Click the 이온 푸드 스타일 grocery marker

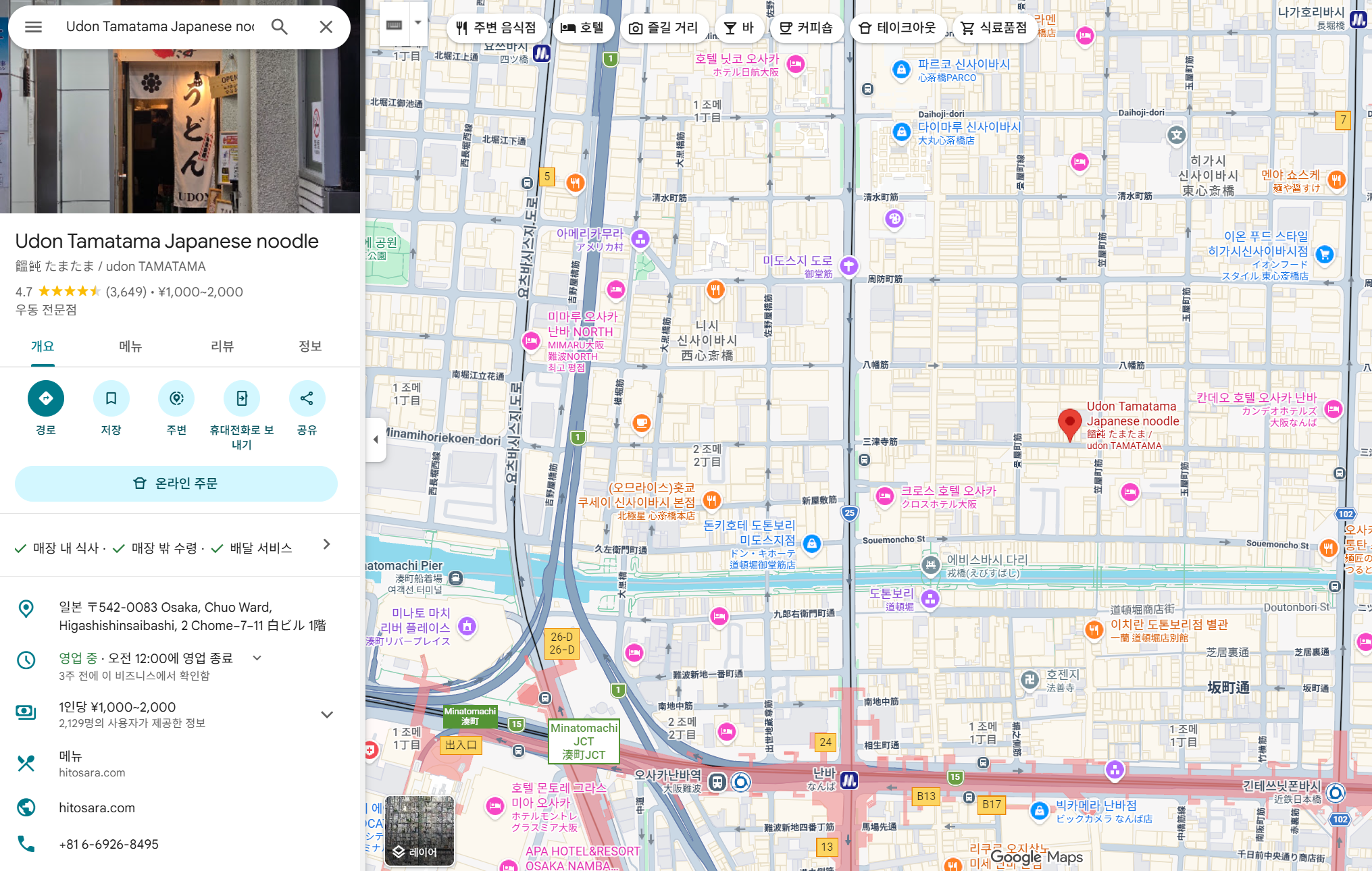1324,255
